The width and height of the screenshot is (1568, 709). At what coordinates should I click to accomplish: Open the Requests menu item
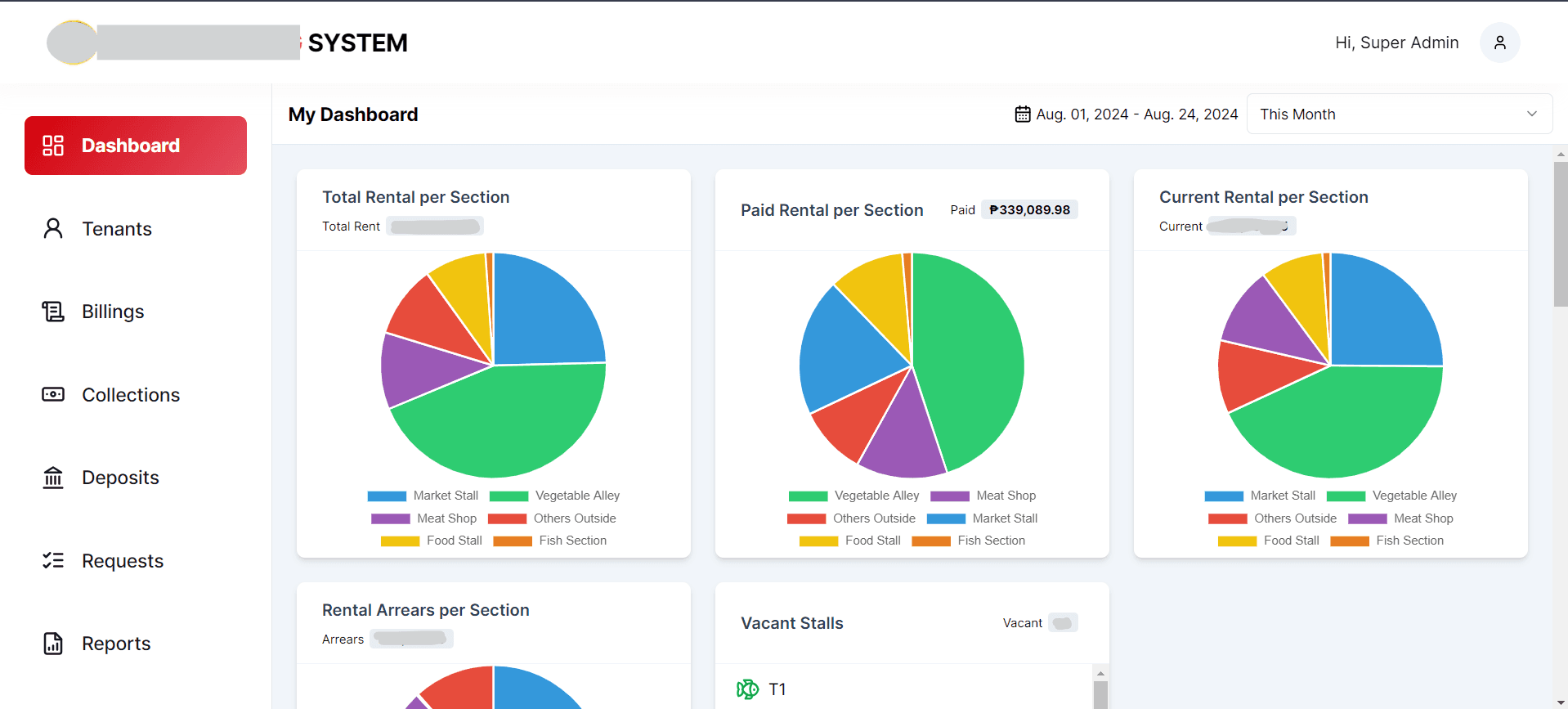tap(136, 560)
